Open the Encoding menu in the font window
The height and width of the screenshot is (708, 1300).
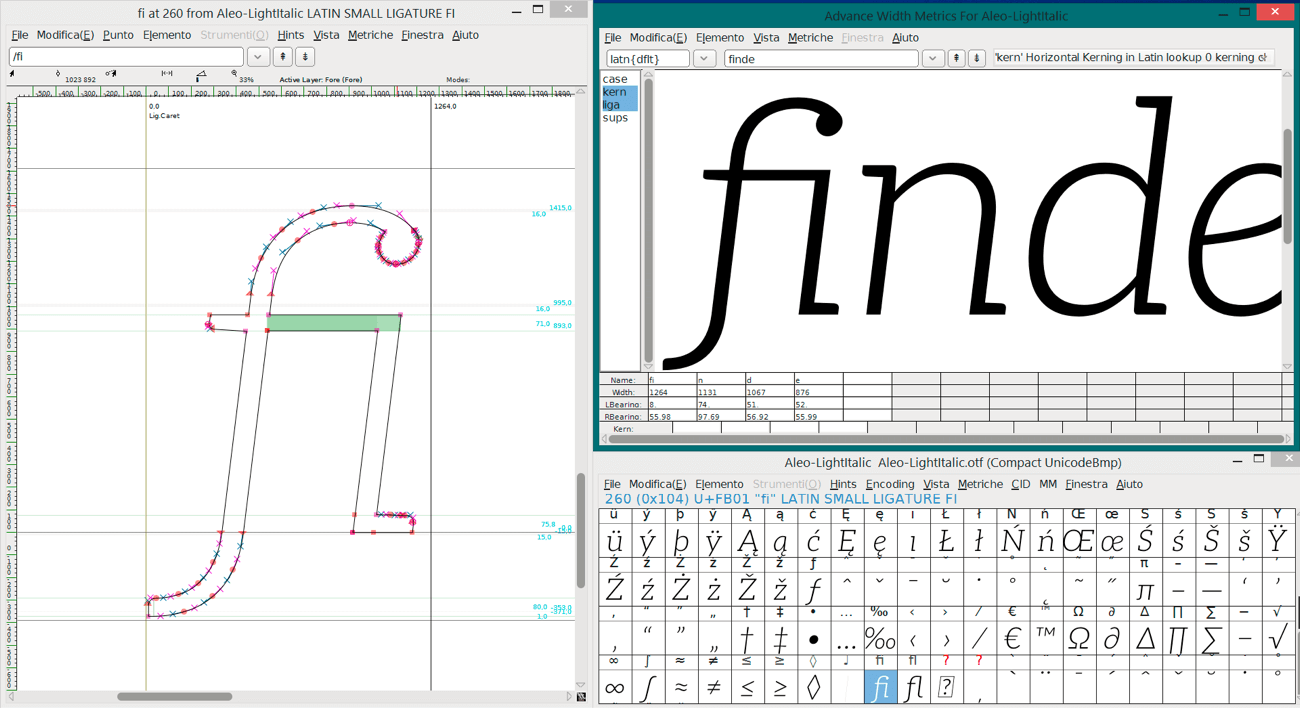click(889, 483)
